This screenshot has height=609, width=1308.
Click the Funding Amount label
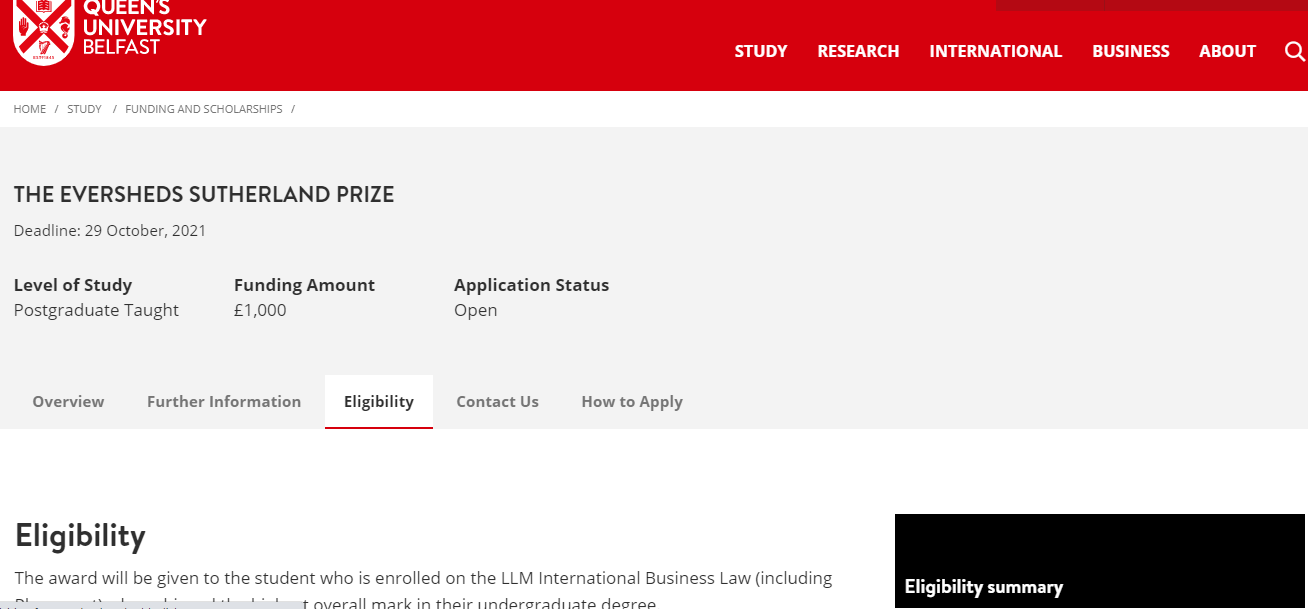[x=304, y=285]
